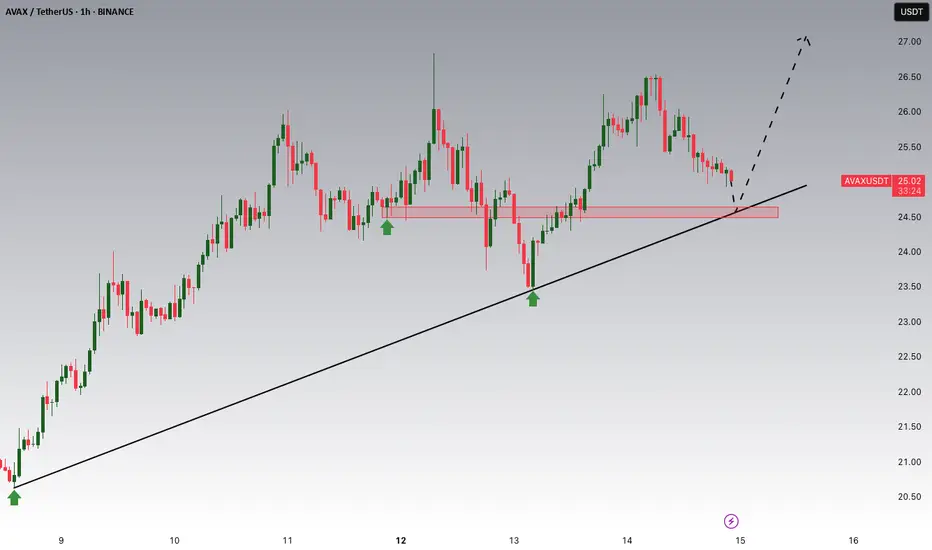
Task: Click the 24.50 price axis label
Action: [x=909, y=217]
